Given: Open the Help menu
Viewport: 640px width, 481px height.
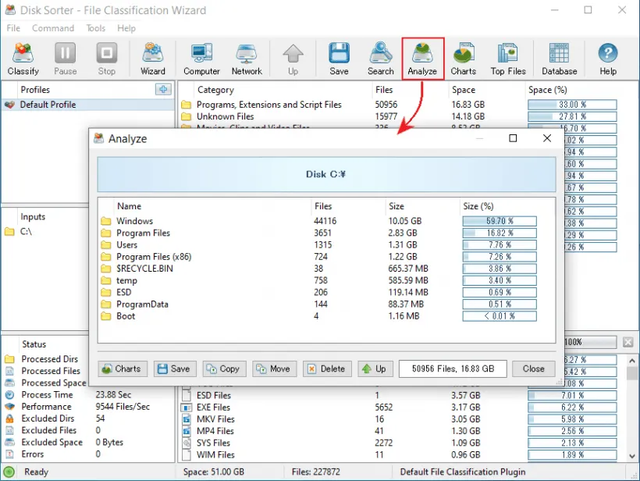Looking at the screenshot, I should (x=127, y=28).
